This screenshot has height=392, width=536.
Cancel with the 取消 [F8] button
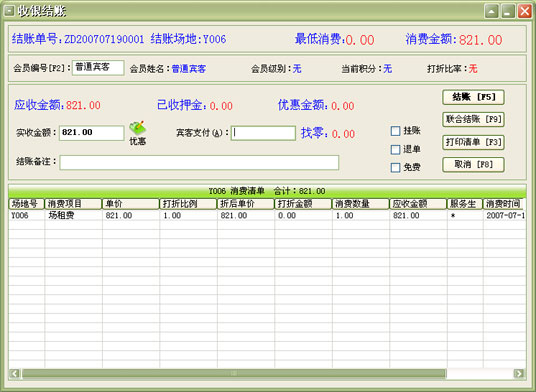473,165
